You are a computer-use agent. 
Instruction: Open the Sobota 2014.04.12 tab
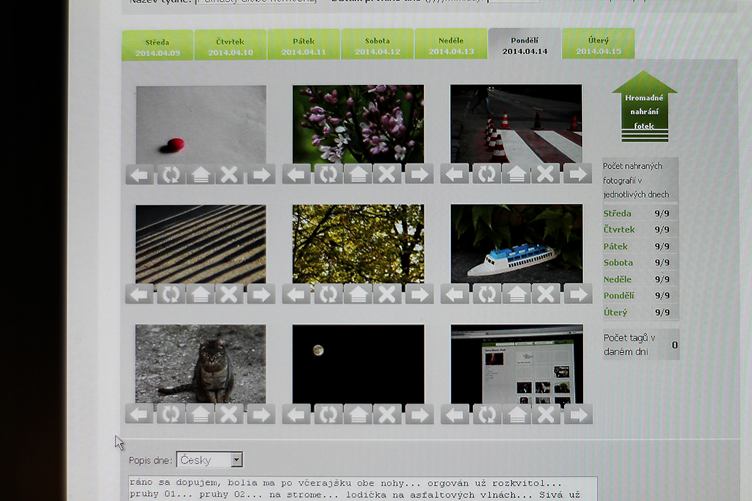pyautogui.click(x=377, y=45)
